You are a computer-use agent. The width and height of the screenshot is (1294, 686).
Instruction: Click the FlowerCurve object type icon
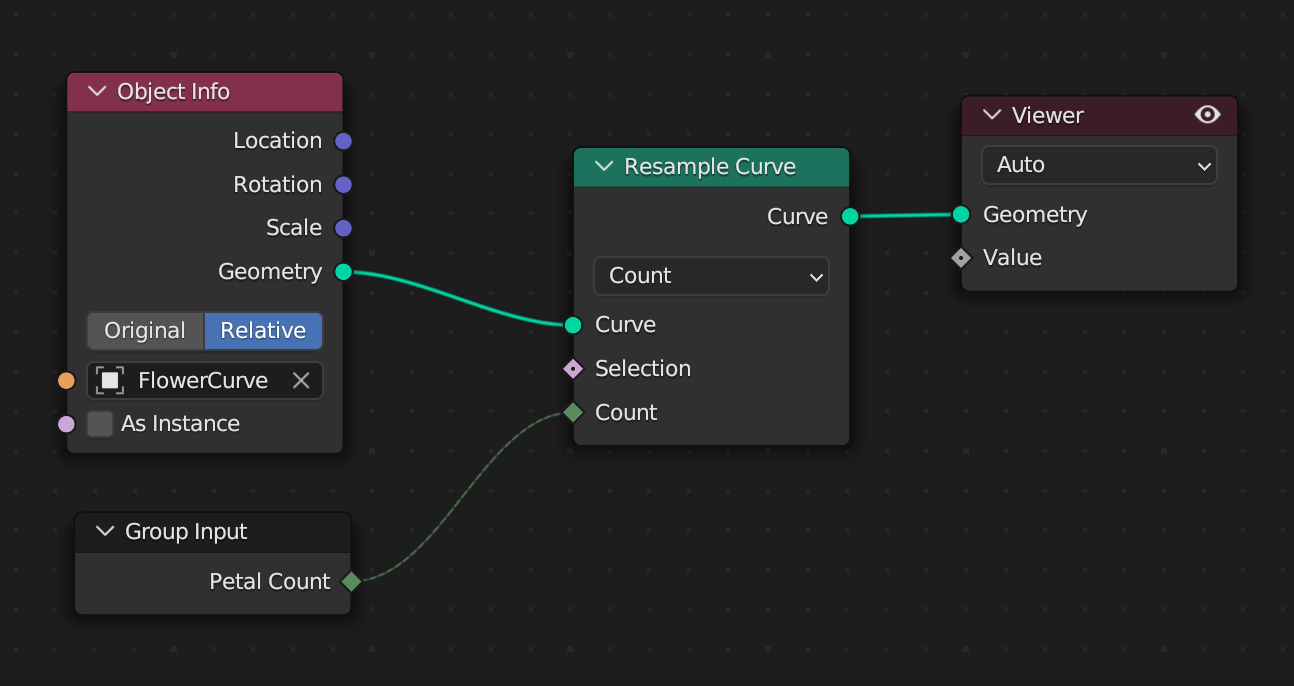(x=111, y=381)
